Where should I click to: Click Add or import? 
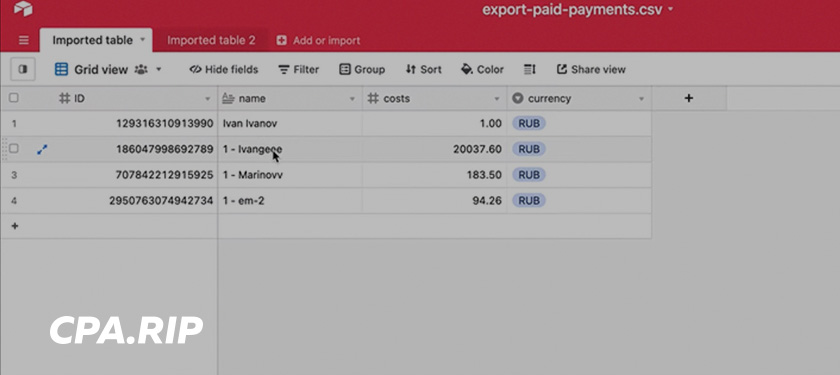coord(318,40)
